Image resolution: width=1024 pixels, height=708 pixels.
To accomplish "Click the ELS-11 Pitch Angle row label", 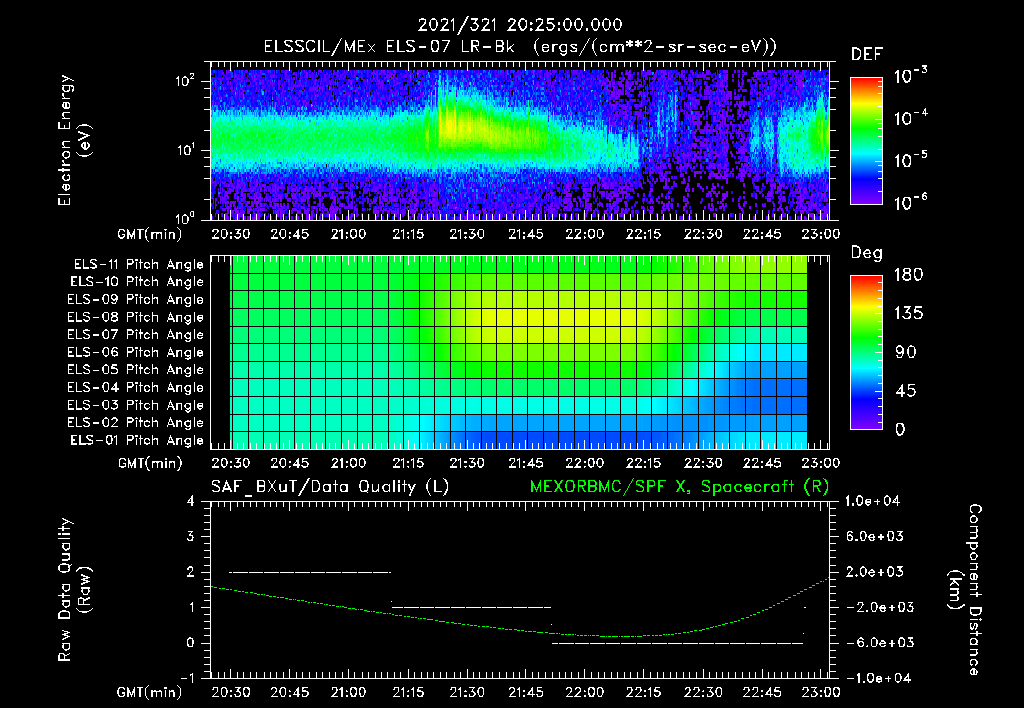I will 138,265.
